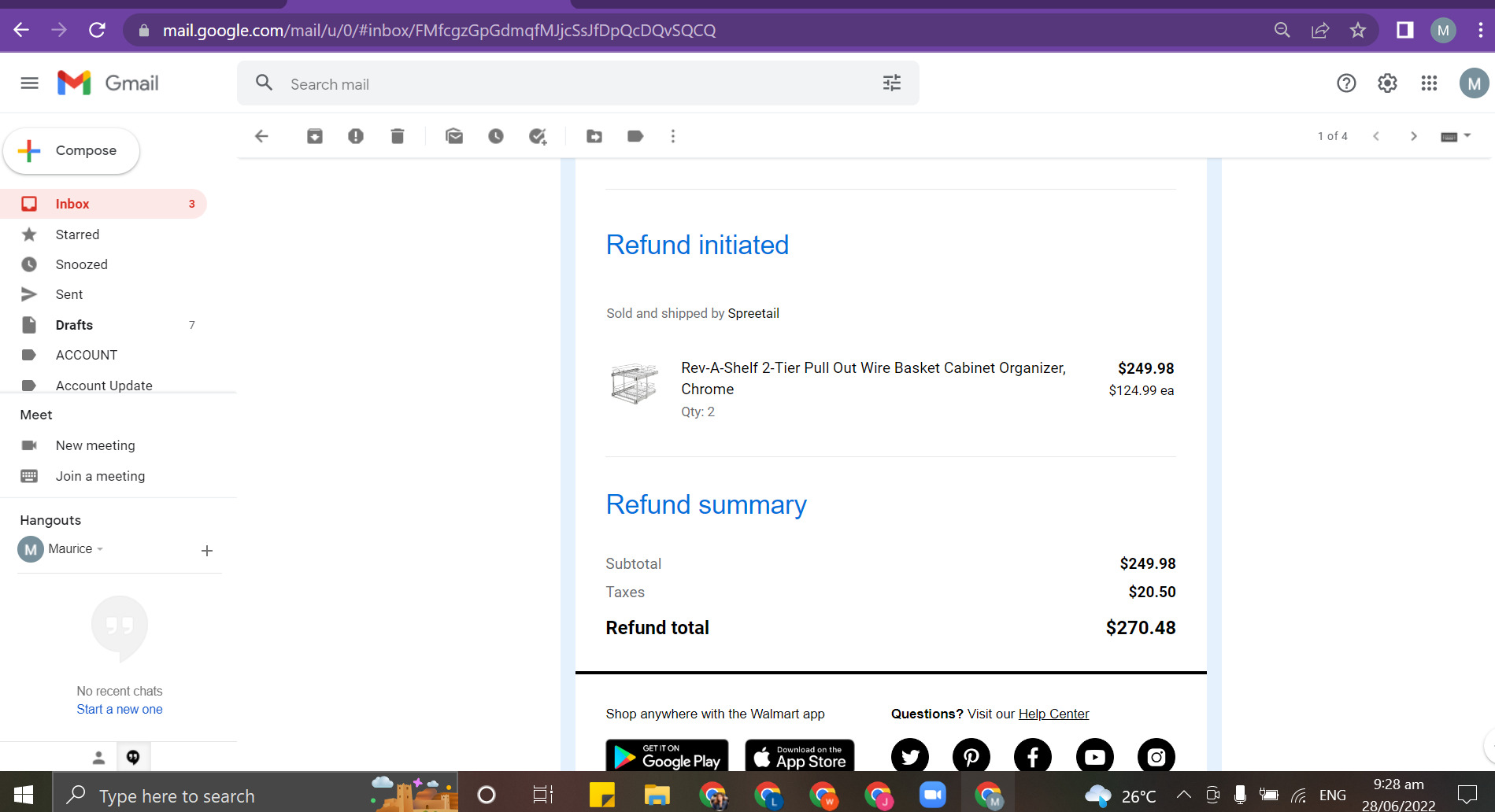
Task: Open the Drafts folder
Action: click(103, 325)
